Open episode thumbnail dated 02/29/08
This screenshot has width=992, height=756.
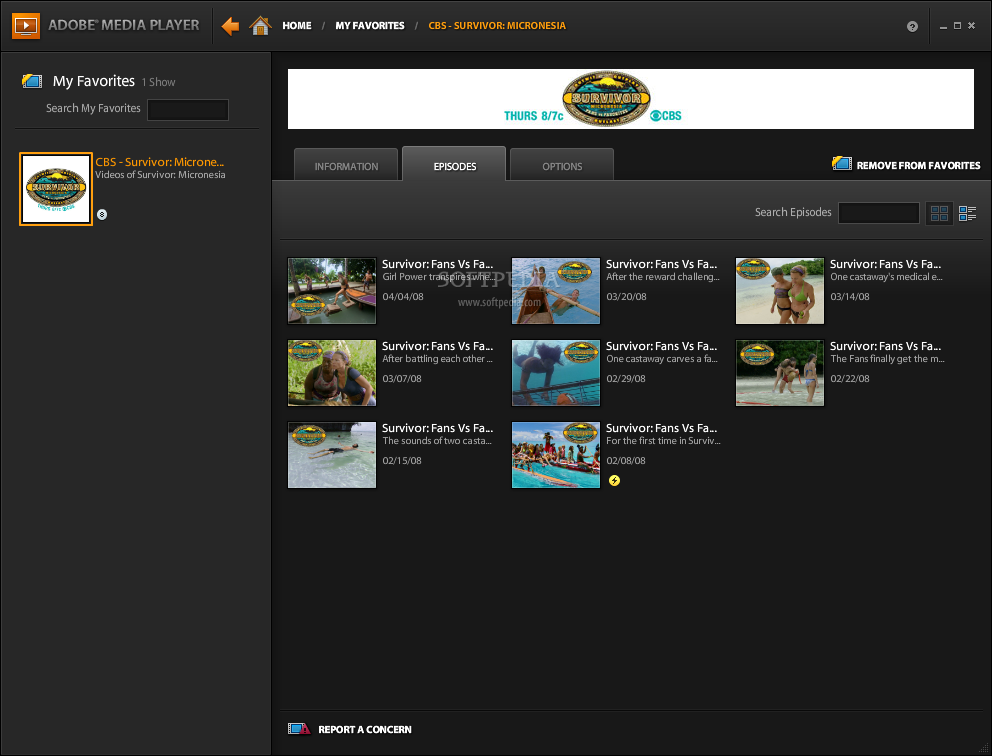[x=555, y=373]
